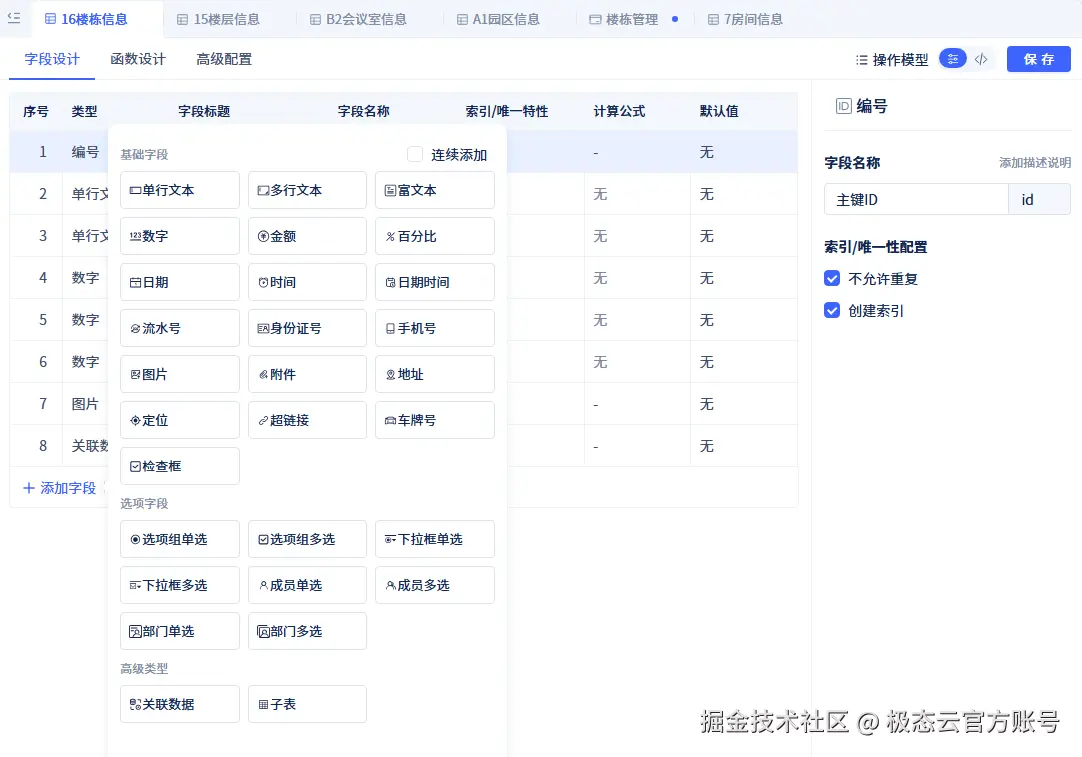
Task: Choose the 身份证号 field type
Action: click(307, 328)
